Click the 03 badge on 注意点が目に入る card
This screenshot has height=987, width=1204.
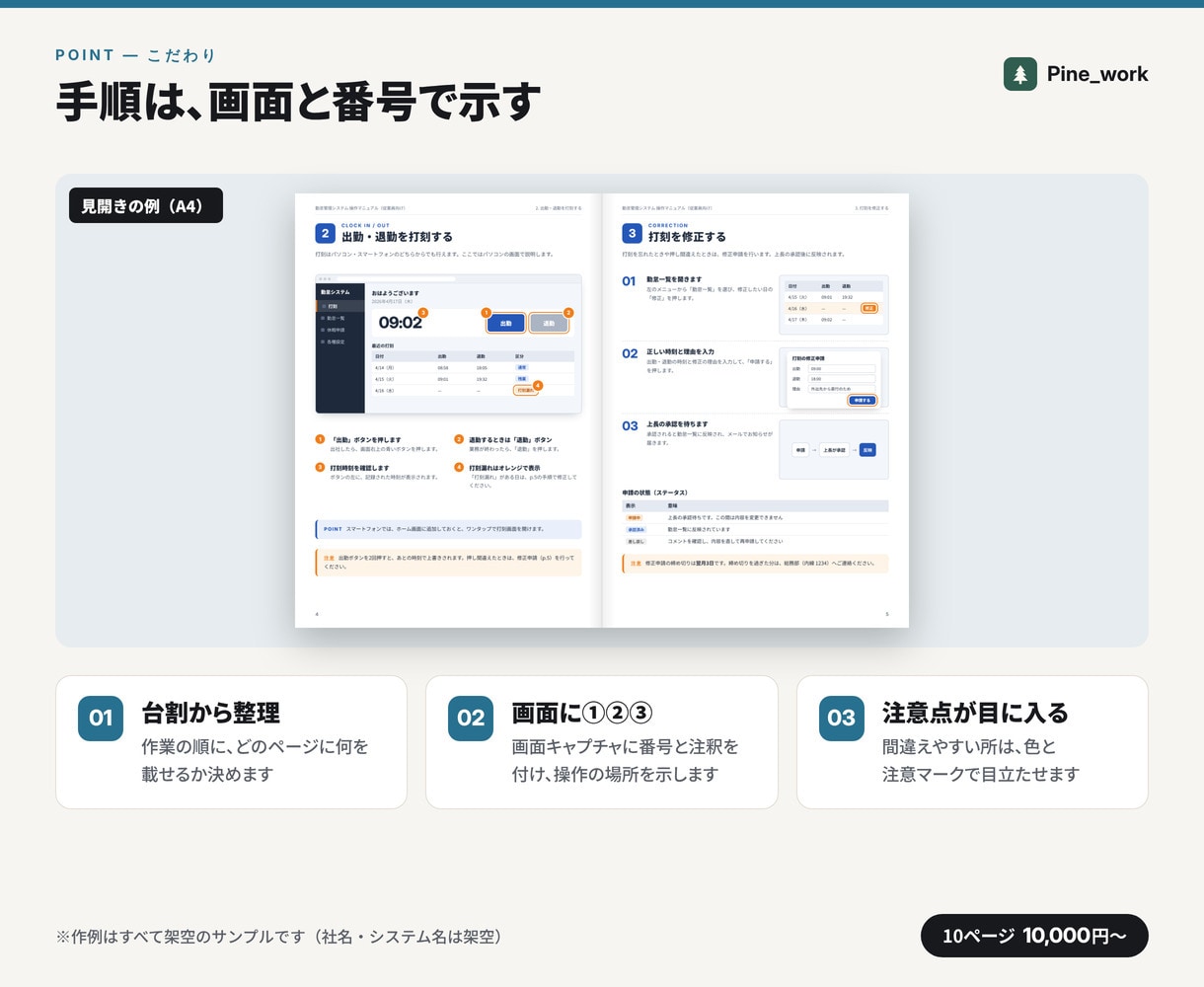click(x=842, y=719)
